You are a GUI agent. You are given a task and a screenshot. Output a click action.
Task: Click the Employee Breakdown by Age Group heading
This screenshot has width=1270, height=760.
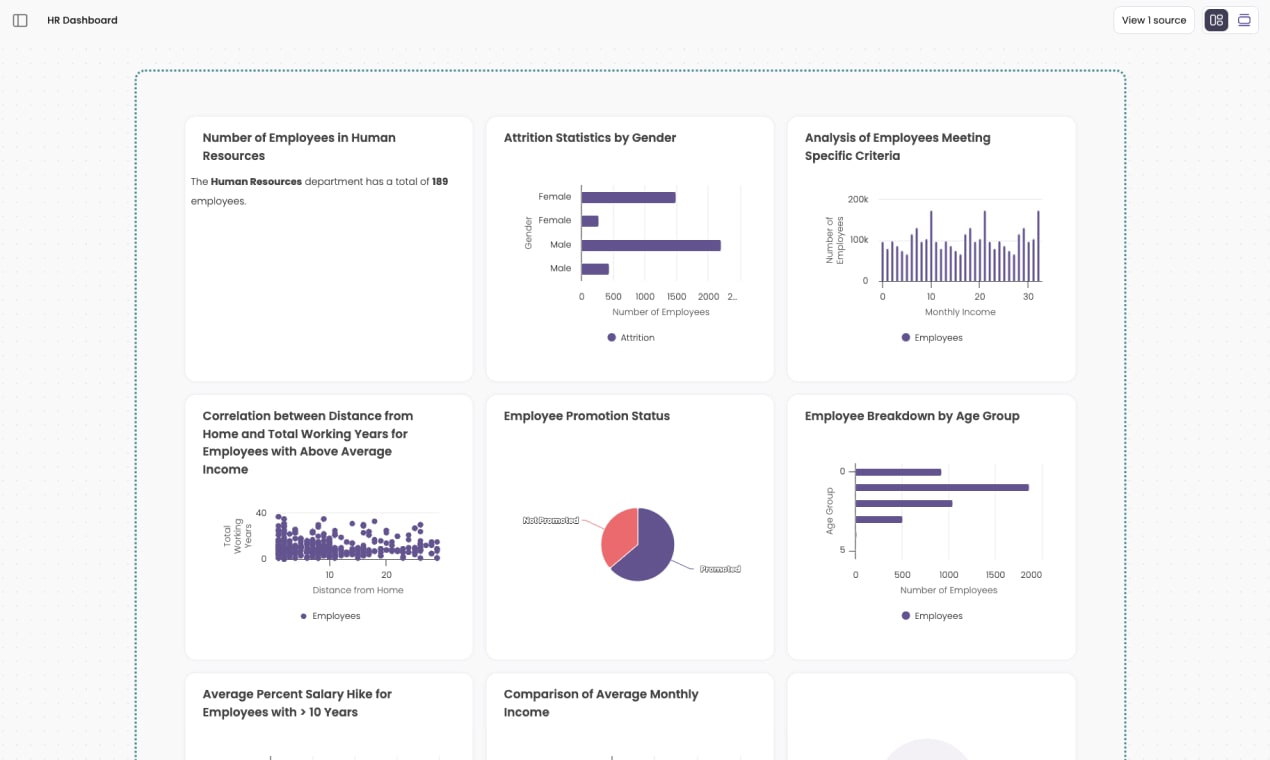pos(912,416)
